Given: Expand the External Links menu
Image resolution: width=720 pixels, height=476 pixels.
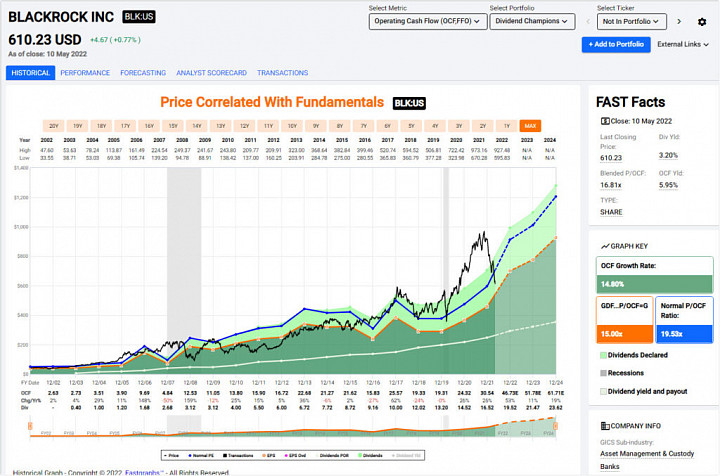Looking at the screenshot, I should [683, 45].
